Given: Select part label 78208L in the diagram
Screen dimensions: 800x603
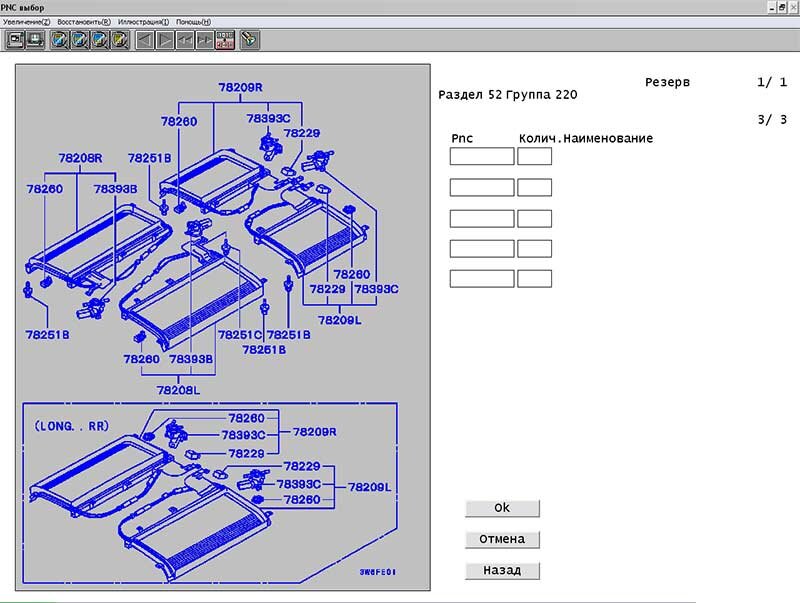Looking at the screenshot, I should pyautogui.click(x=178, y=390).
